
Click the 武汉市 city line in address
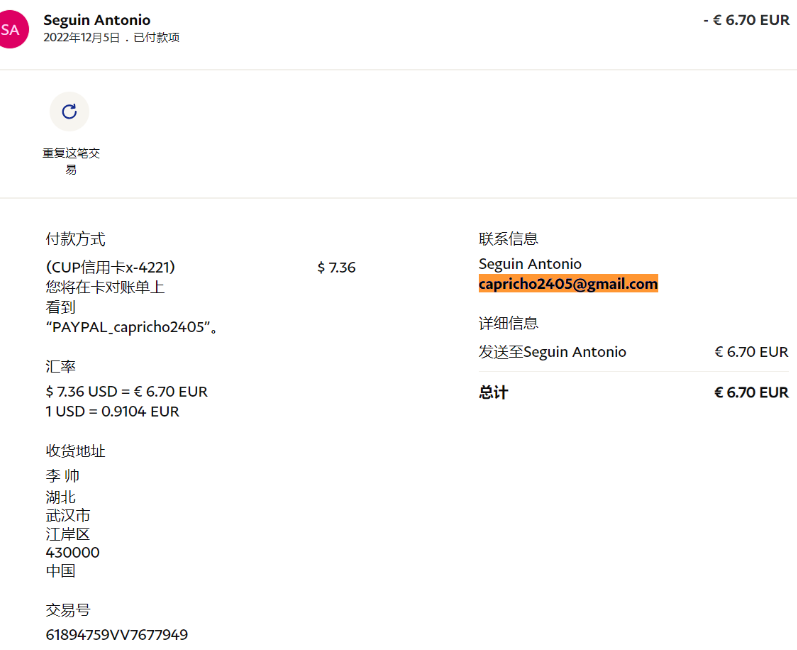point(68,515)
